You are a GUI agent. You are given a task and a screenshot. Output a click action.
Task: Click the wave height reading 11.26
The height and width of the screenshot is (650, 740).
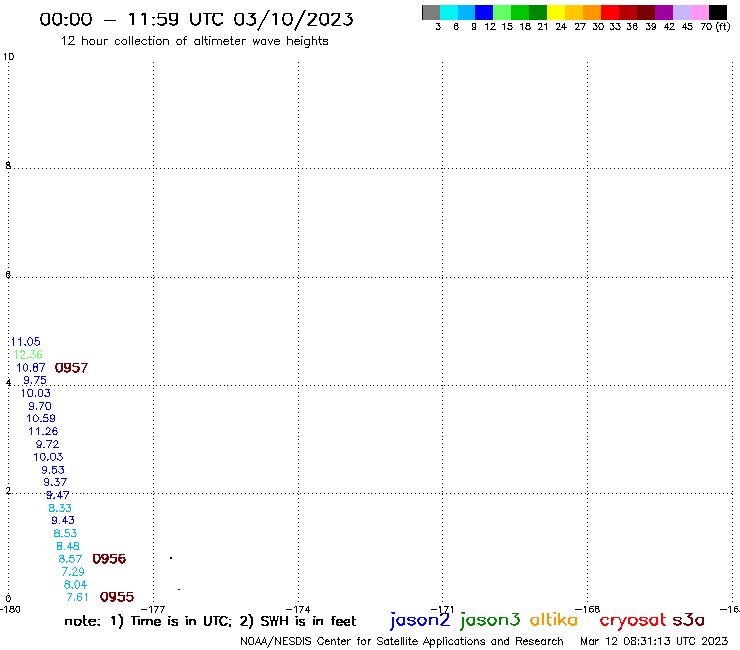tap(43, 431)
